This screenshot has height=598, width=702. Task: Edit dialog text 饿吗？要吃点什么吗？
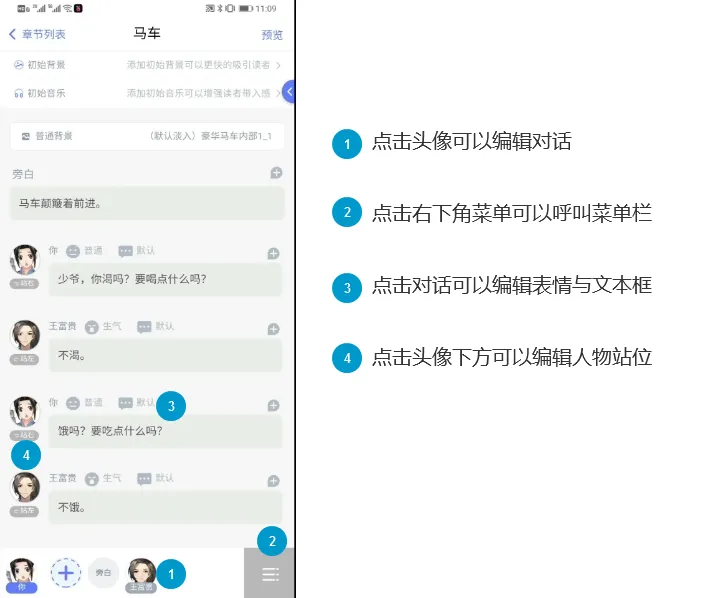(x=165, y=431)
